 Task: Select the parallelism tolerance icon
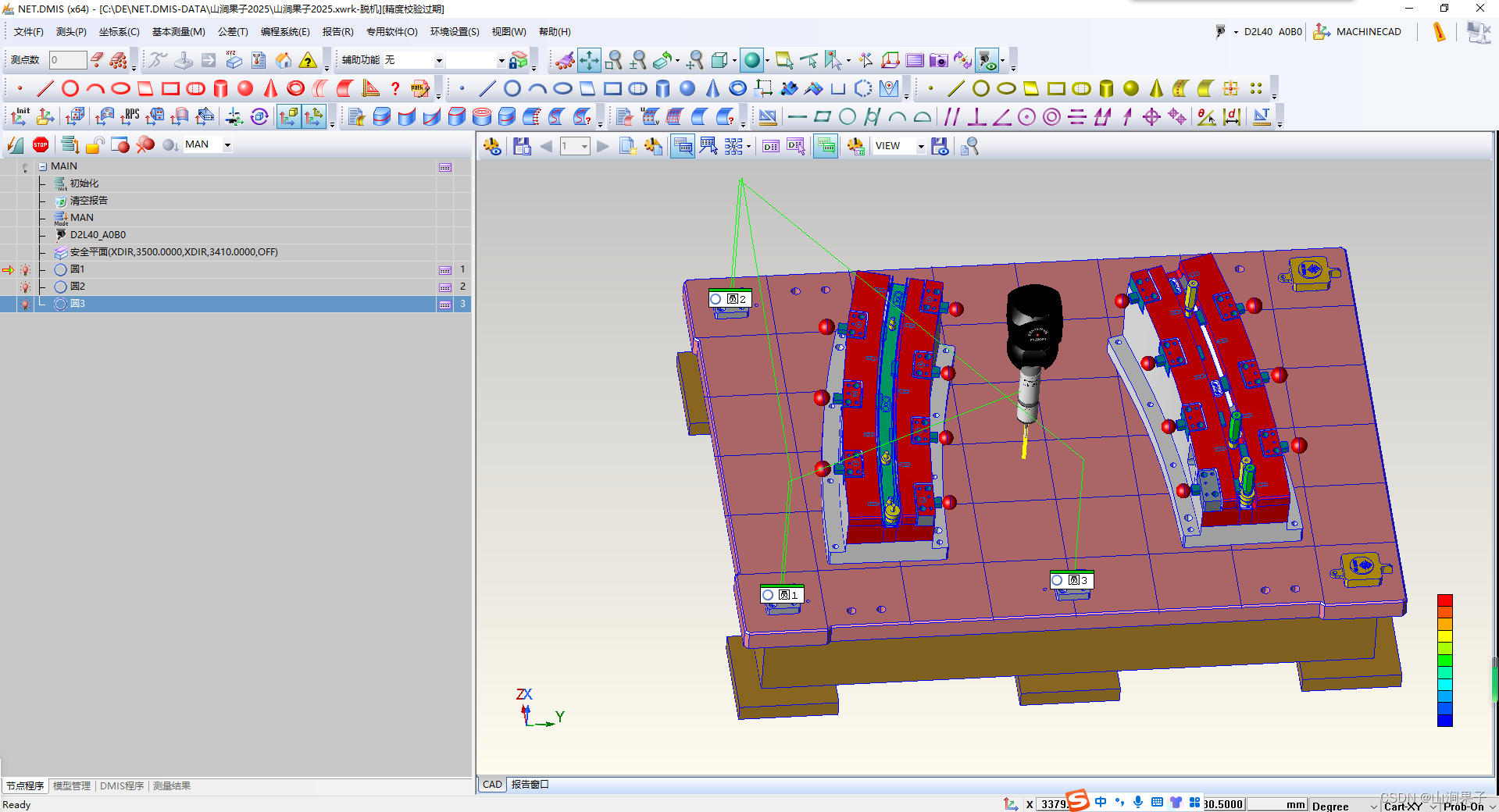pyautogui.click(x=951, y=117)
